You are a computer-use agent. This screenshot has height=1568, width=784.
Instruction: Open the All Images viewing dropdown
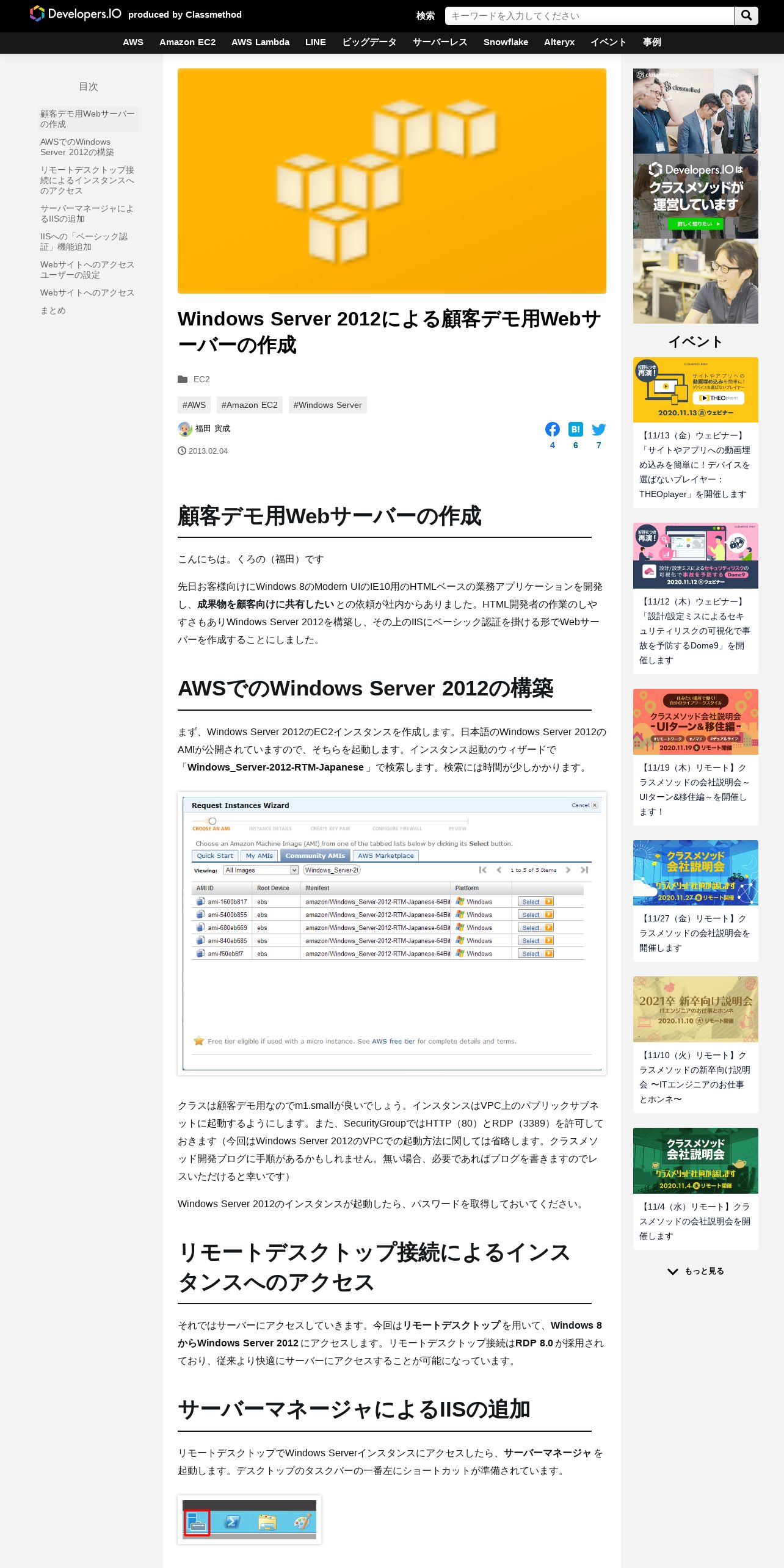pyautogui.click(x=261, y=870)
